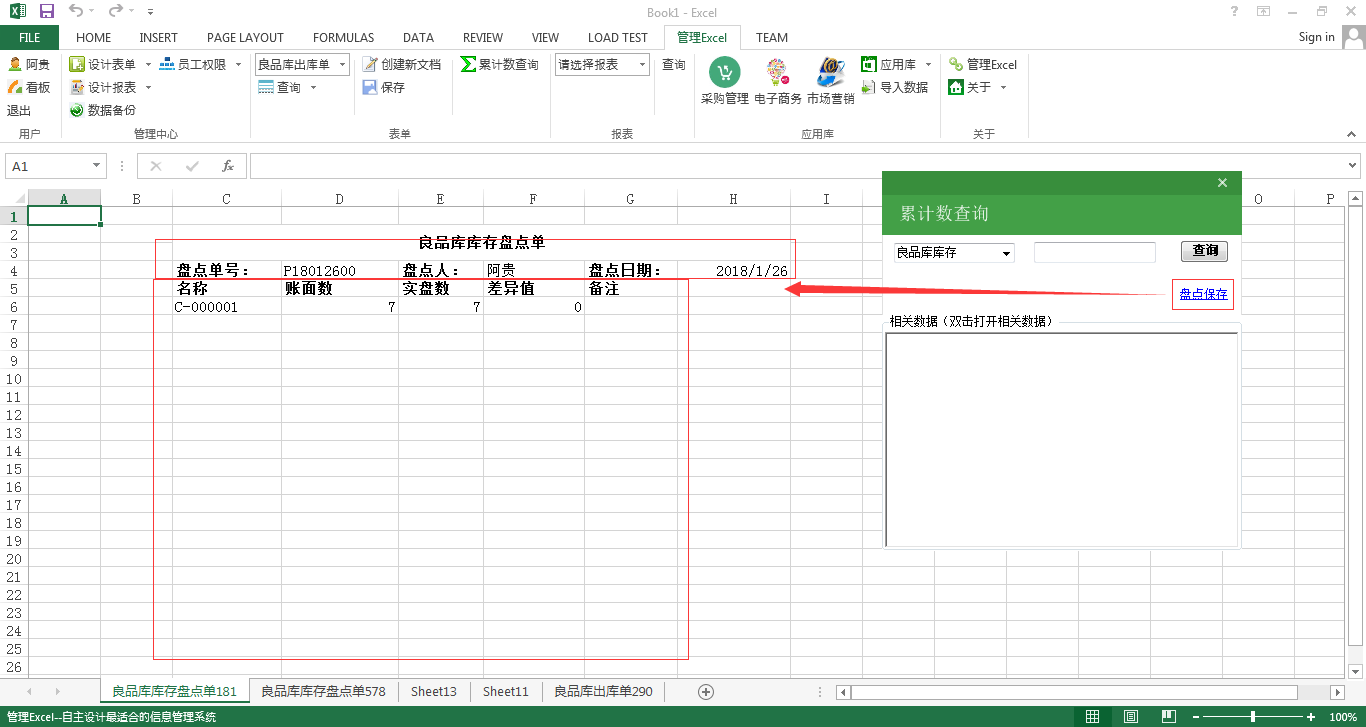Open the 市场营销 marketing module
This screenshot has height=727, width=1366.
830,74
